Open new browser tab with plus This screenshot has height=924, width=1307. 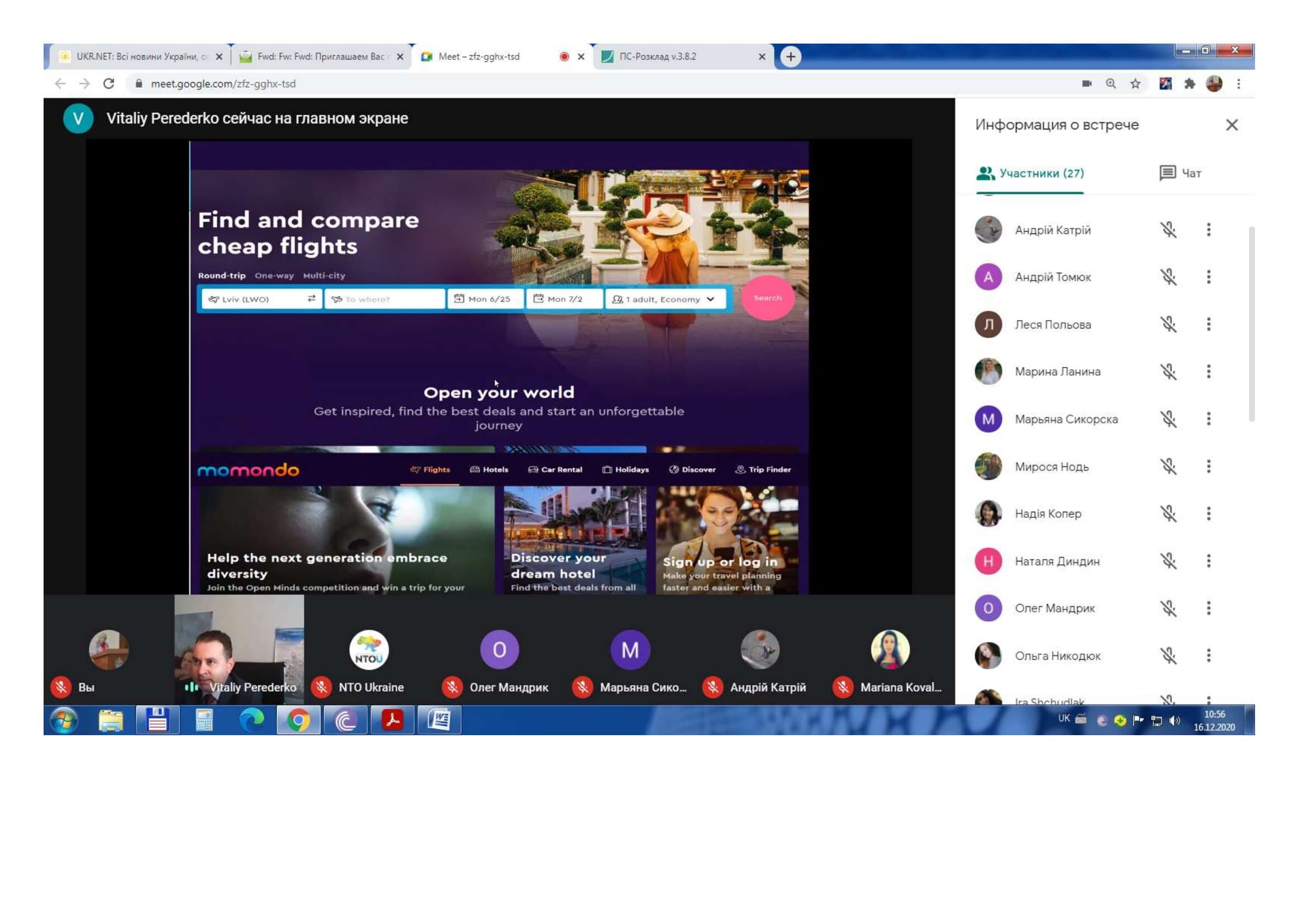pos(790,56)
